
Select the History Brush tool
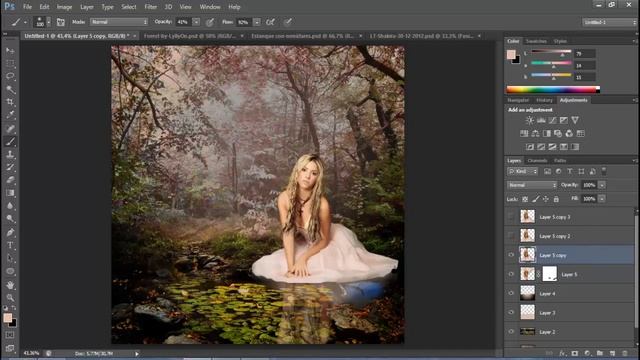coord(10,167)
